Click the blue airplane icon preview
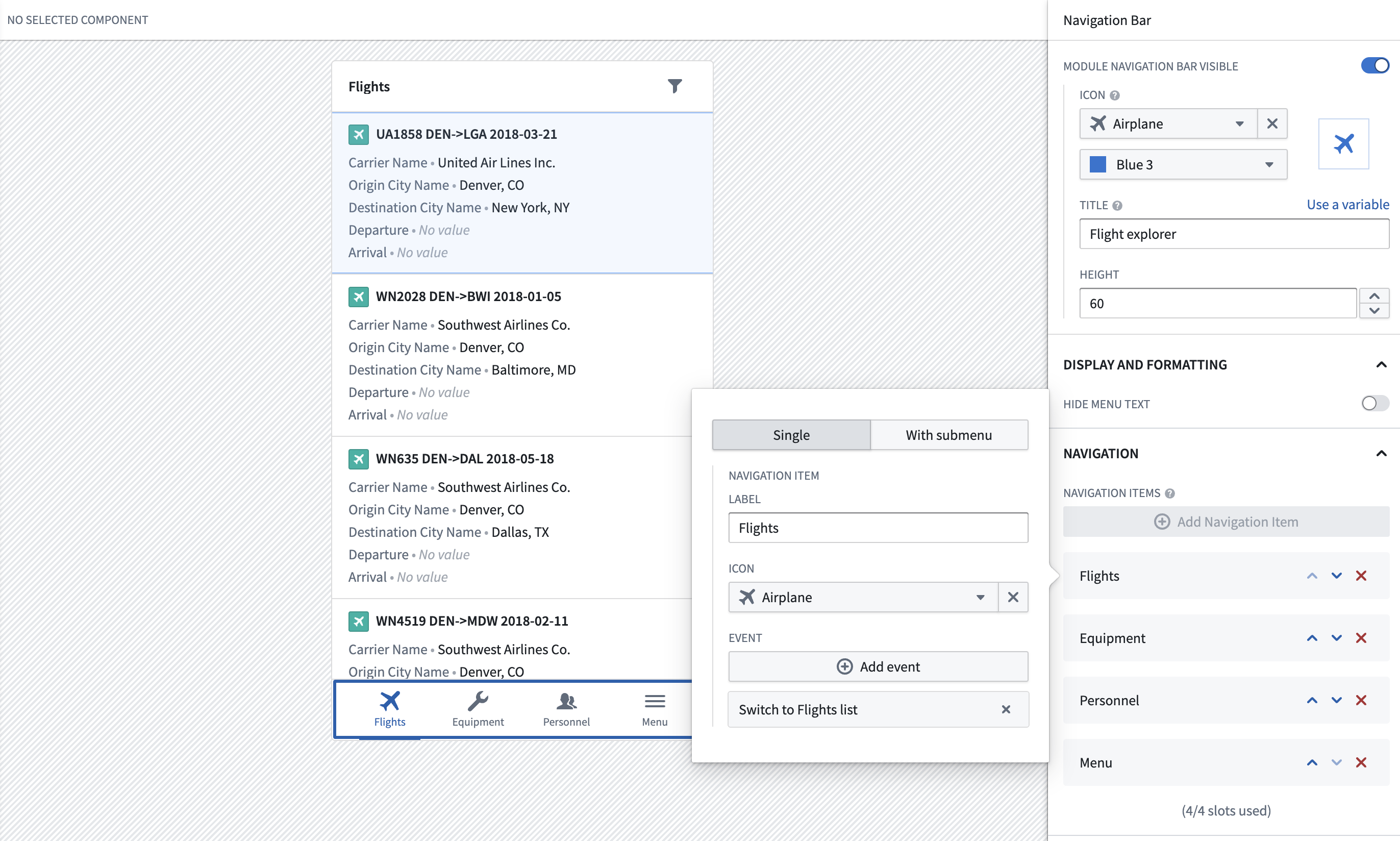This screenshot has width=1400, height=841. click(1343, 144)
